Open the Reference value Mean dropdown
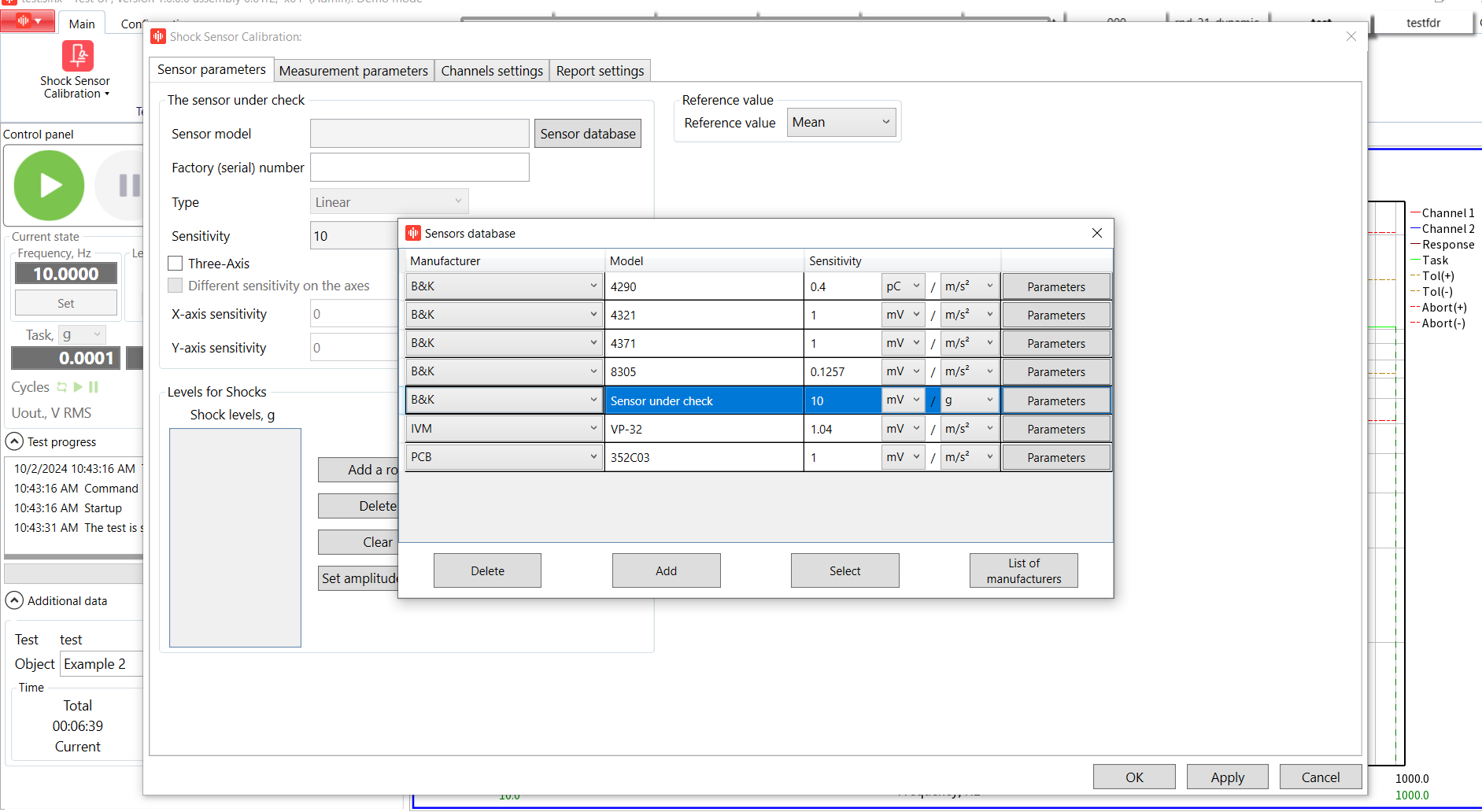This screenshot has height=812, width=1482. [841, 122]
